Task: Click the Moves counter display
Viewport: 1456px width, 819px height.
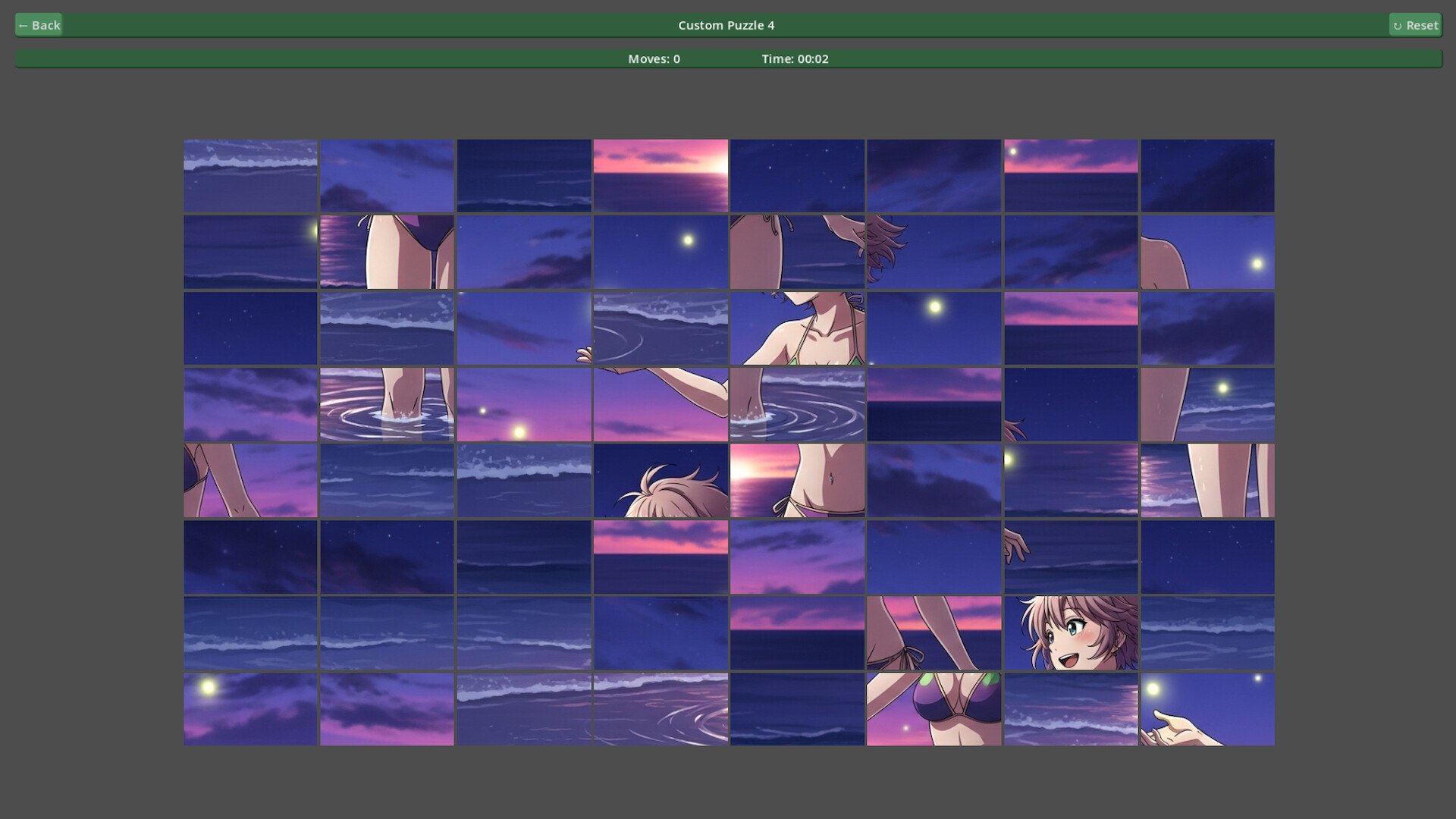Action: 653,58
